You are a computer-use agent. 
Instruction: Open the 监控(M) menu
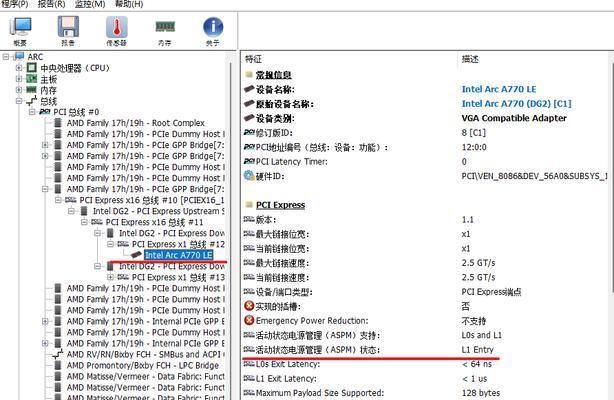coord(90,4)
